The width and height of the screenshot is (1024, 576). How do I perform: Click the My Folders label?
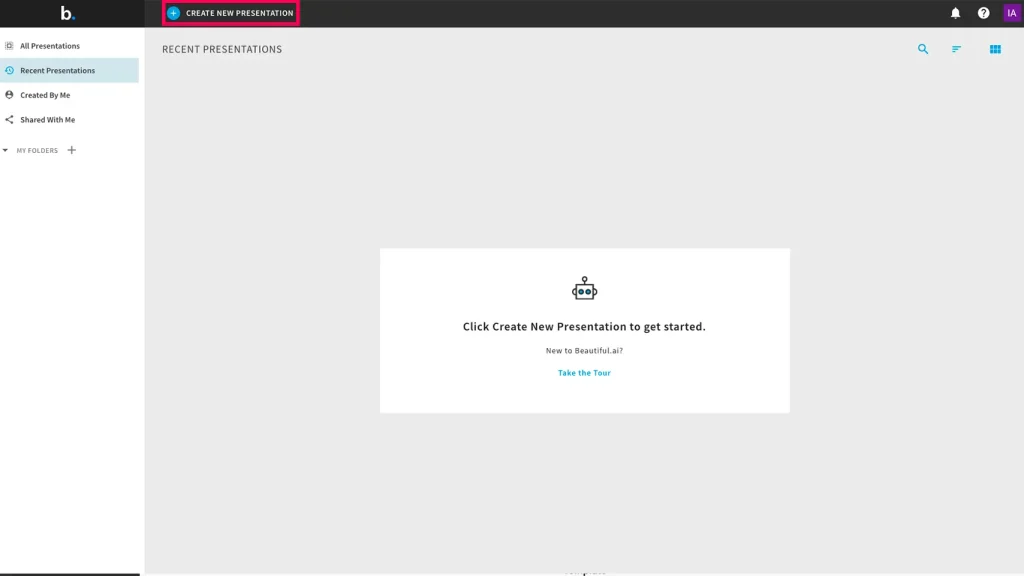tap(37, 151)
